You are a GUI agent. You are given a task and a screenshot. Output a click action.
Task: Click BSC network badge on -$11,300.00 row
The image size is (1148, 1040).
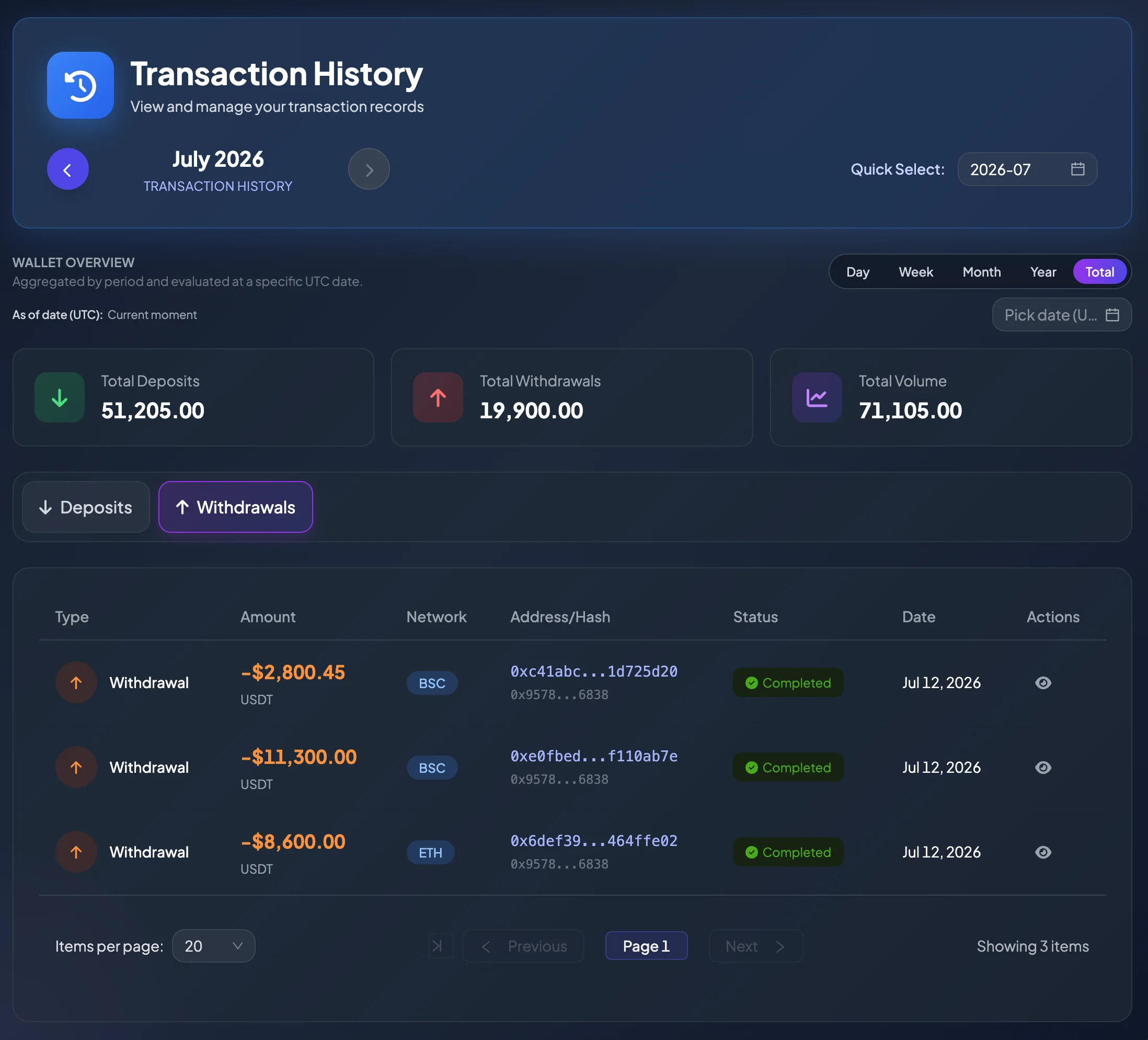point(432,768)
